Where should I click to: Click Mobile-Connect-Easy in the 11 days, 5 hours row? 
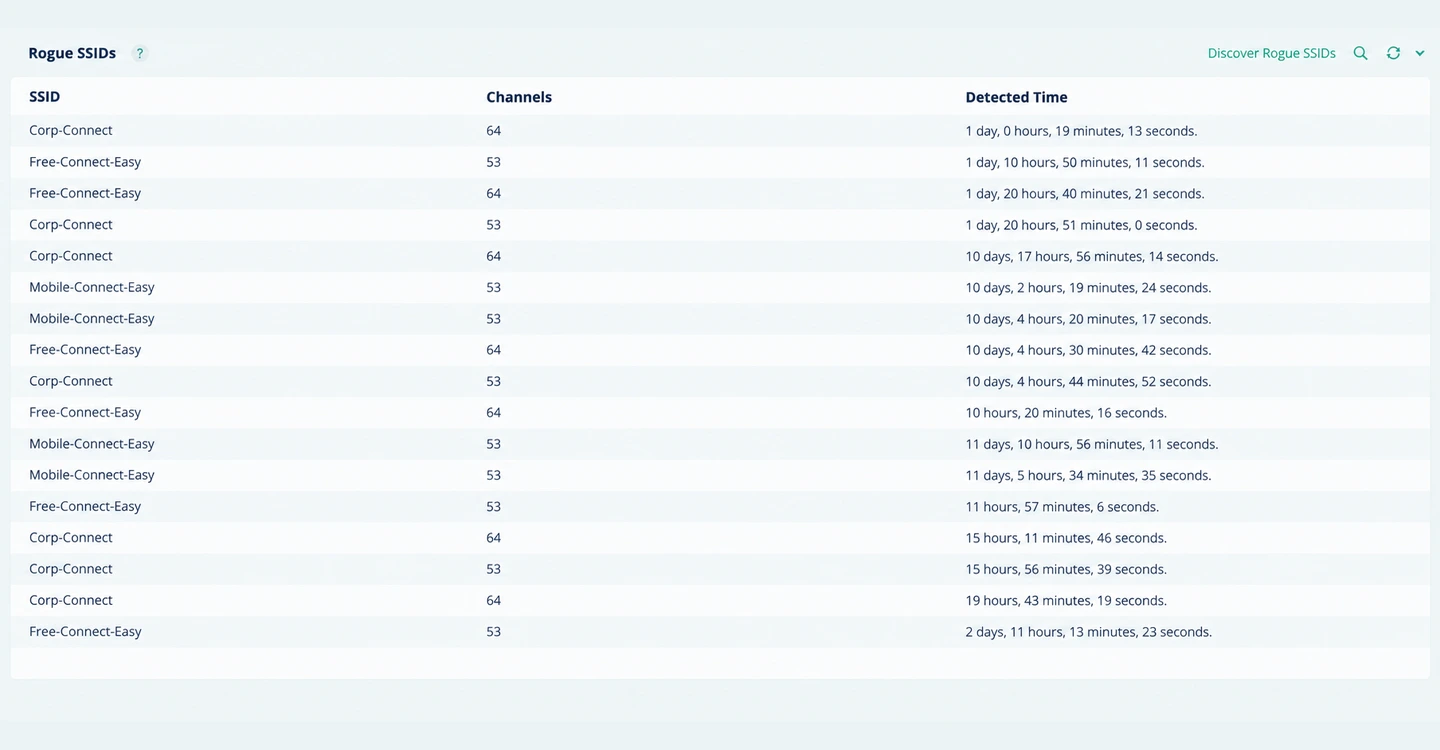tap(92, 476)
